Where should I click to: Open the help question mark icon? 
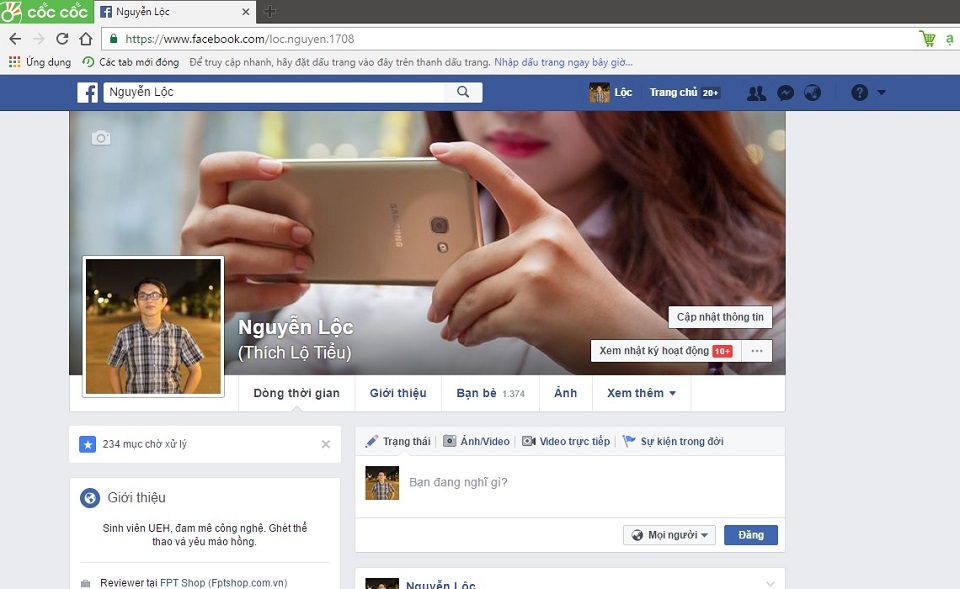pyautogui.click(x=860, y=92)
